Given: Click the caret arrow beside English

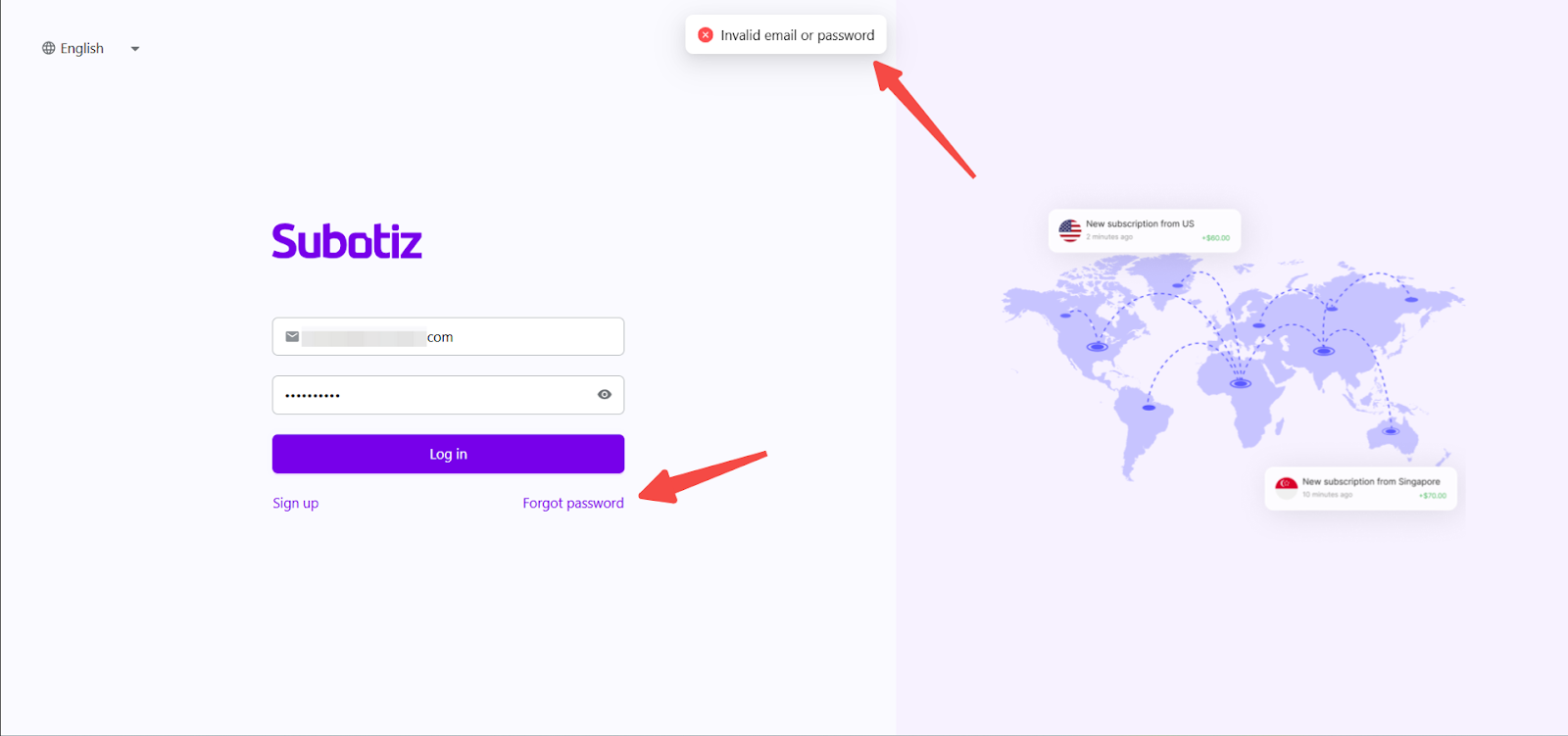Looking at the screenshot, I should pyautogui.click(x=135, y=49).
